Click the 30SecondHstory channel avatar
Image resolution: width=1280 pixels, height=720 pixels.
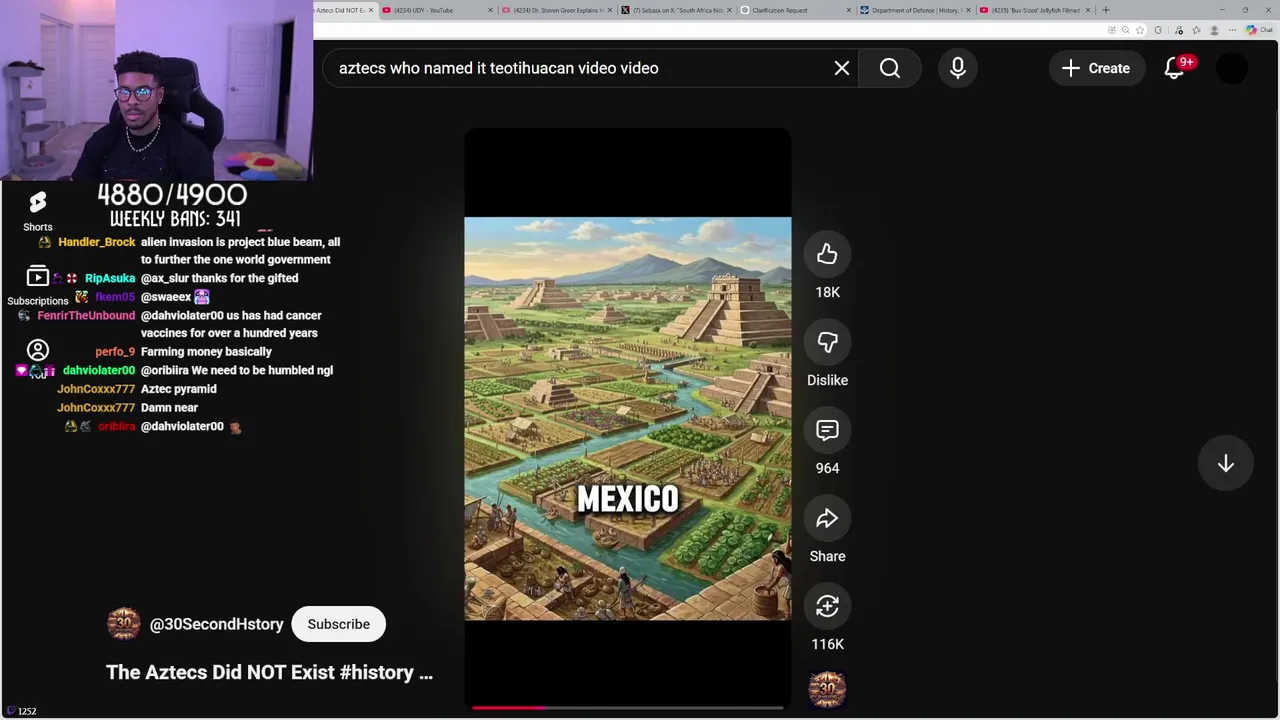(124, 623)
